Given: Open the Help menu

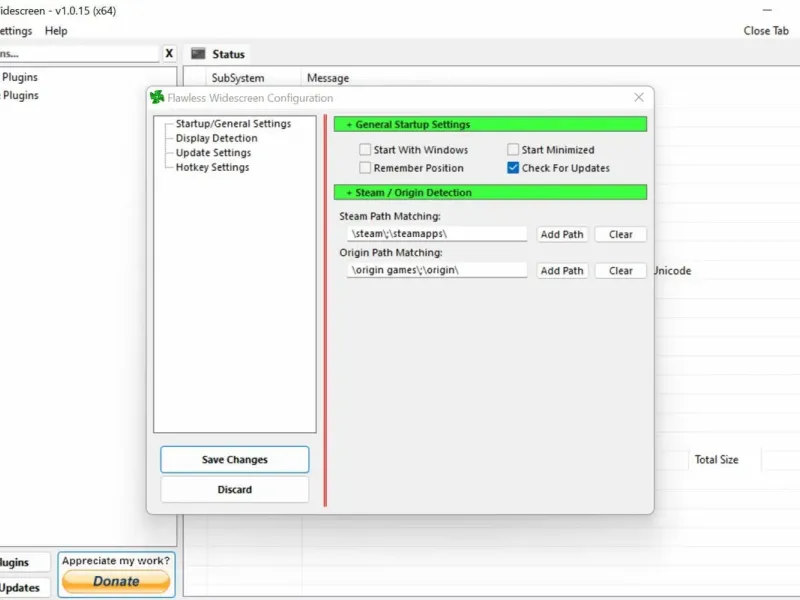Looking at the screenshot, I should tap(56, 31).
